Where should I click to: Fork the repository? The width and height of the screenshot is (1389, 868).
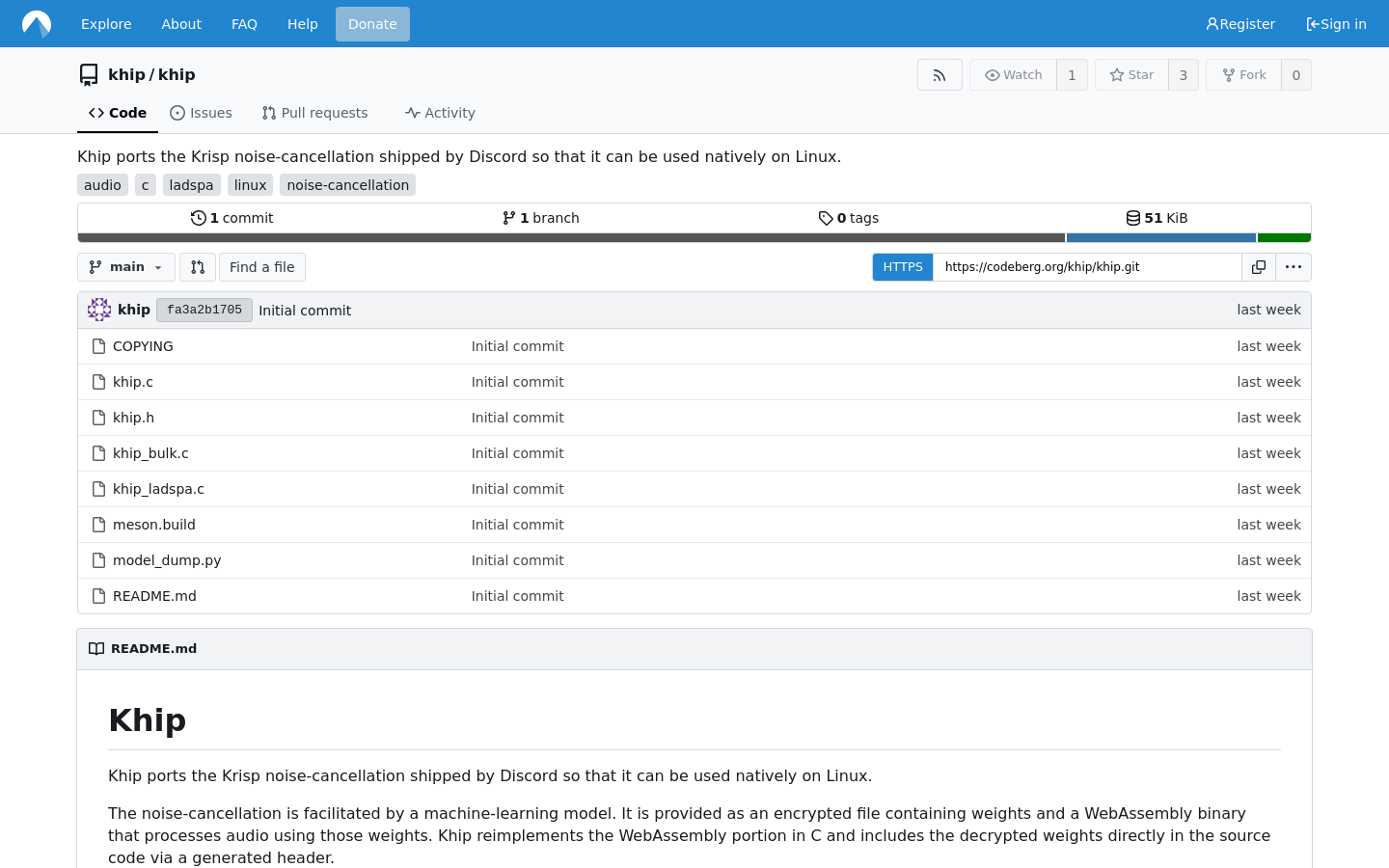[x=1243, y=75]
